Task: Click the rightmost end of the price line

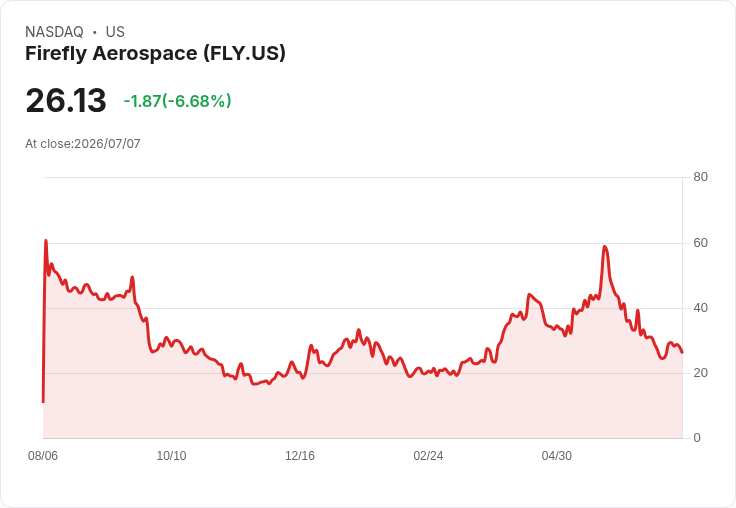Action: 682,352
